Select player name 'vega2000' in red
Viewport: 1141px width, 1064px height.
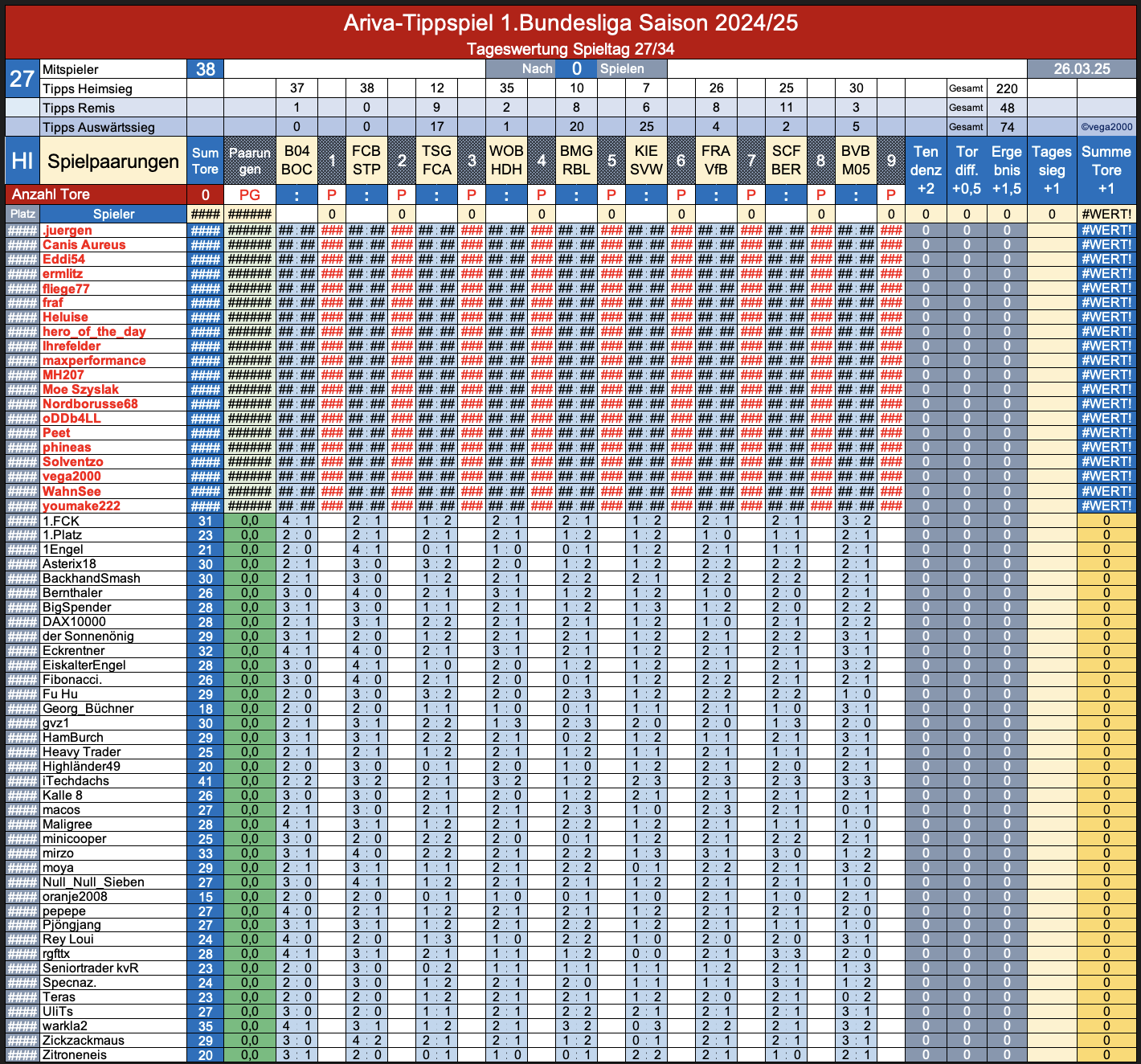pyautogui.click(x=72, y=477)
